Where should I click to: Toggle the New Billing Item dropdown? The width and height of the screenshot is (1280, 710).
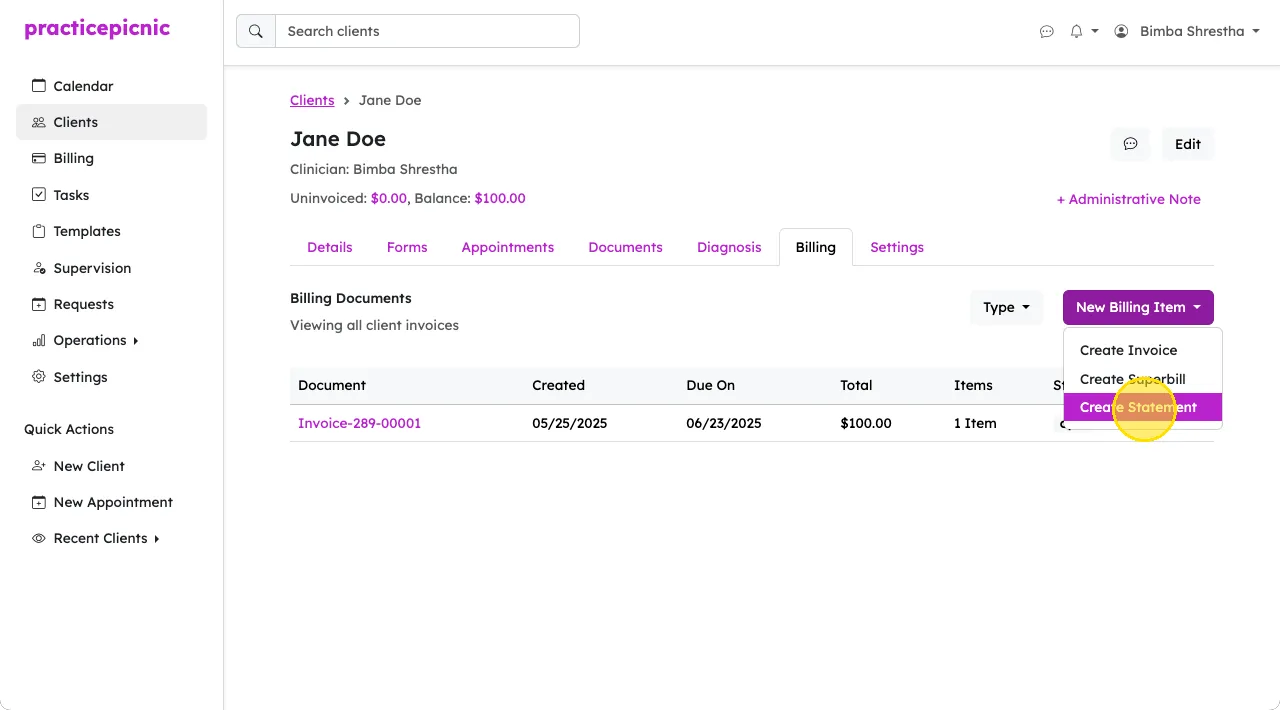(1138, 307)
